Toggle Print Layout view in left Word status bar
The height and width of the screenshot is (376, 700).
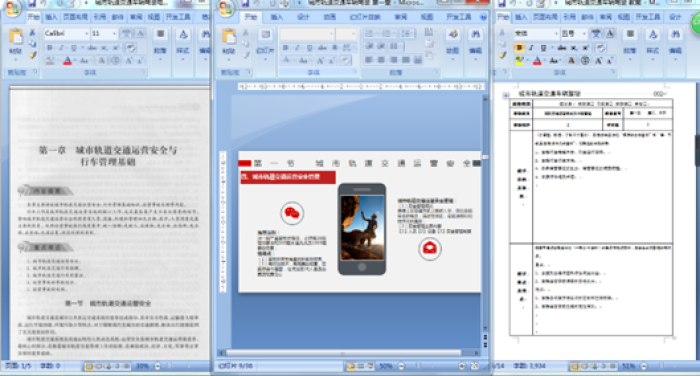89,366
